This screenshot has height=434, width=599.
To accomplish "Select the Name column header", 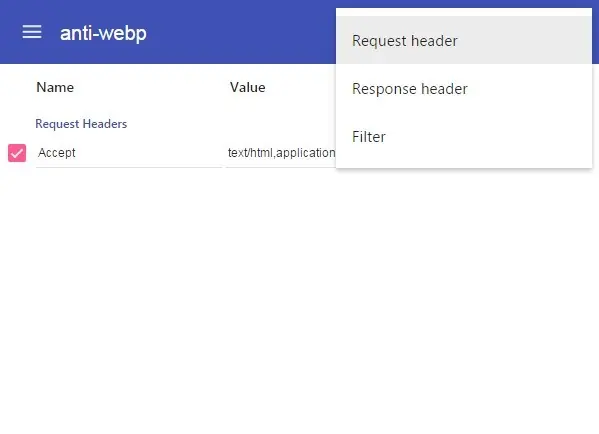I will pyautogui.click(x=55, y=87).
